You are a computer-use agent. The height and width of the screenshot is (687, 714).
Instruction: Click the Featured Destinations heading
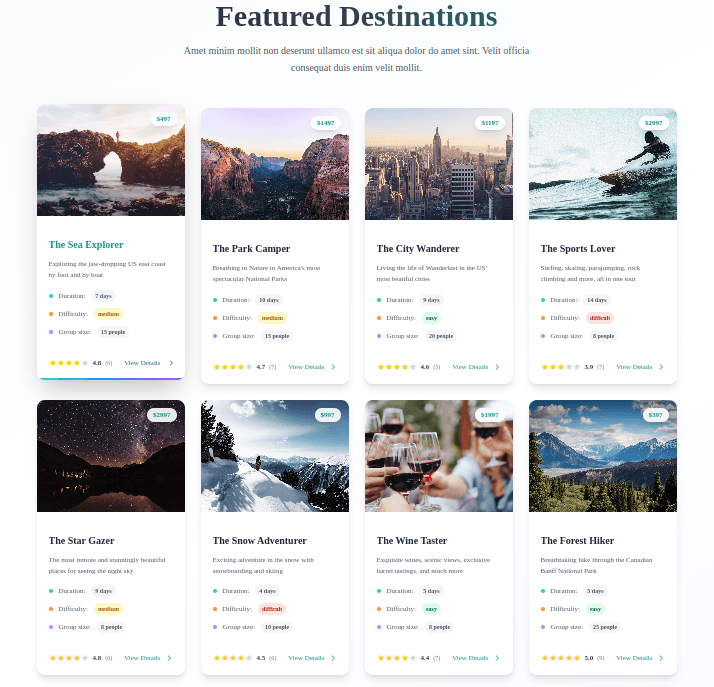coord(357,16)
